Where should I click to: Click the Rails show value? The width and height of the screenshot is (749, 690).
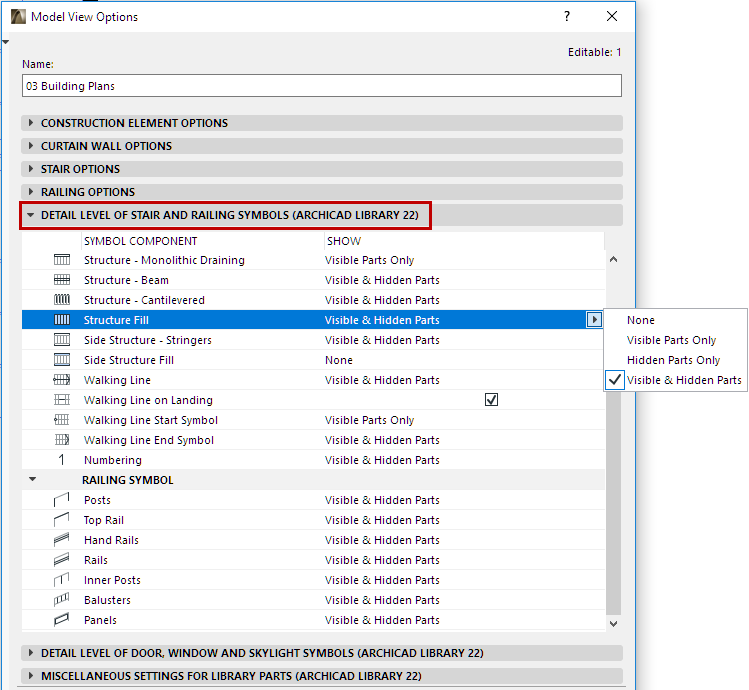(382, 560)
